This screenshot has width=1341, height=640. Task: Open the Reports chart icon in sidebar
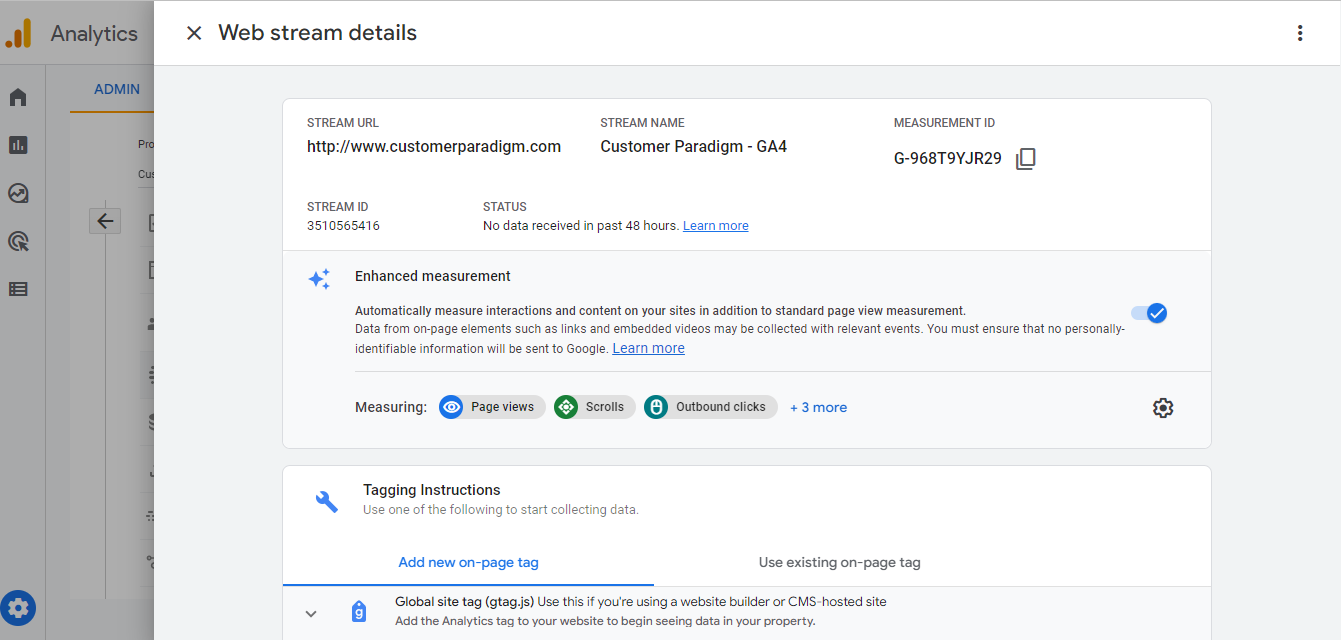pyautogui.click(x=18, y=145)
